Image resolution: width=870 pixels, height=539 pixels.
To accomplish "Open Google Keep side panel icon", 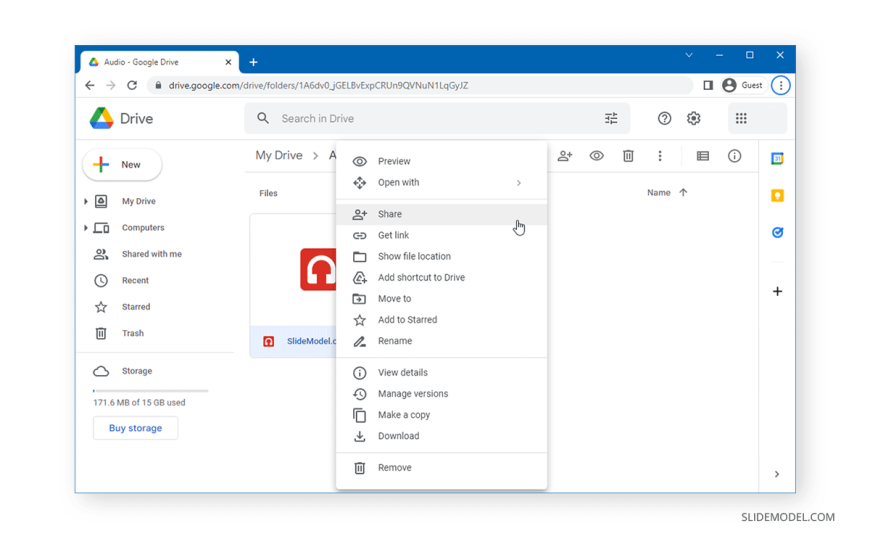I will pos(777,196).
